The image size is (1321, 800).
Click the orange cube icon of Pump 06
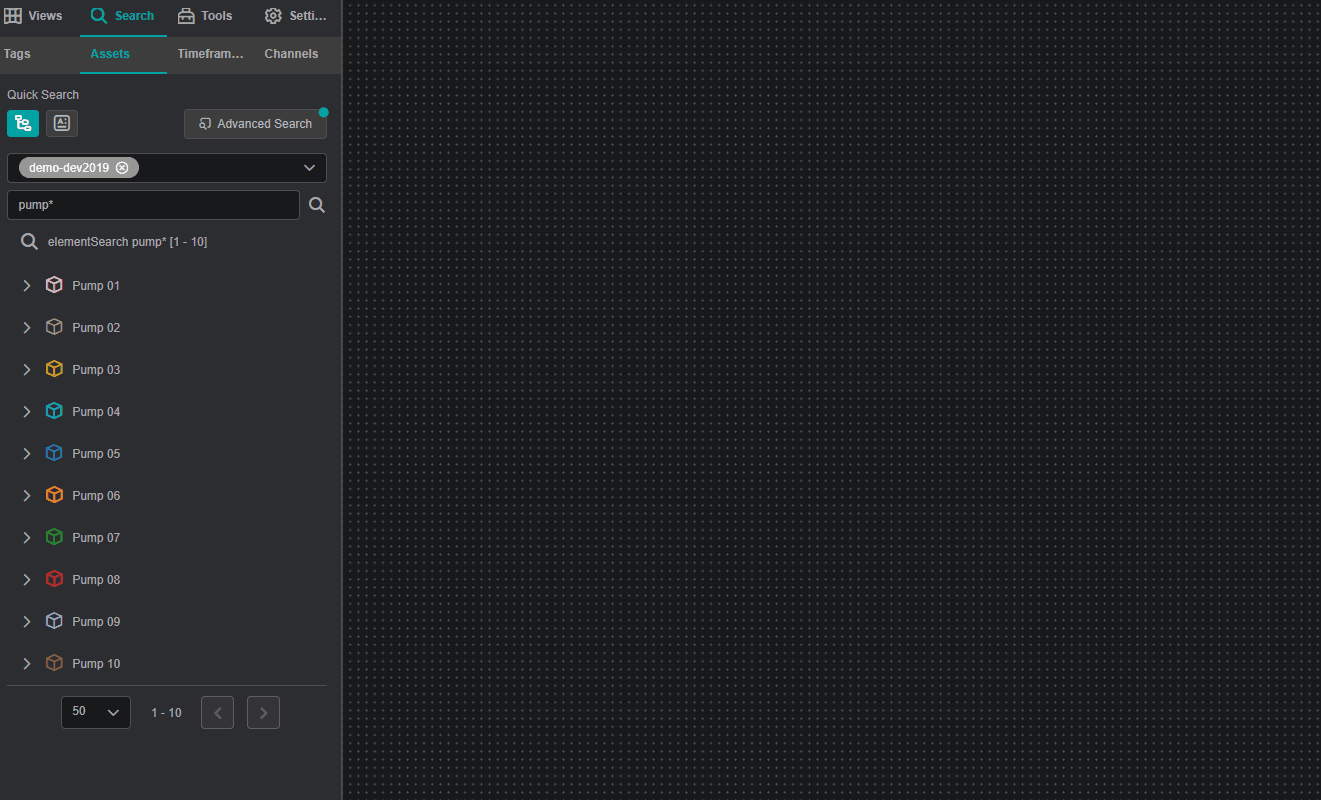55,495
